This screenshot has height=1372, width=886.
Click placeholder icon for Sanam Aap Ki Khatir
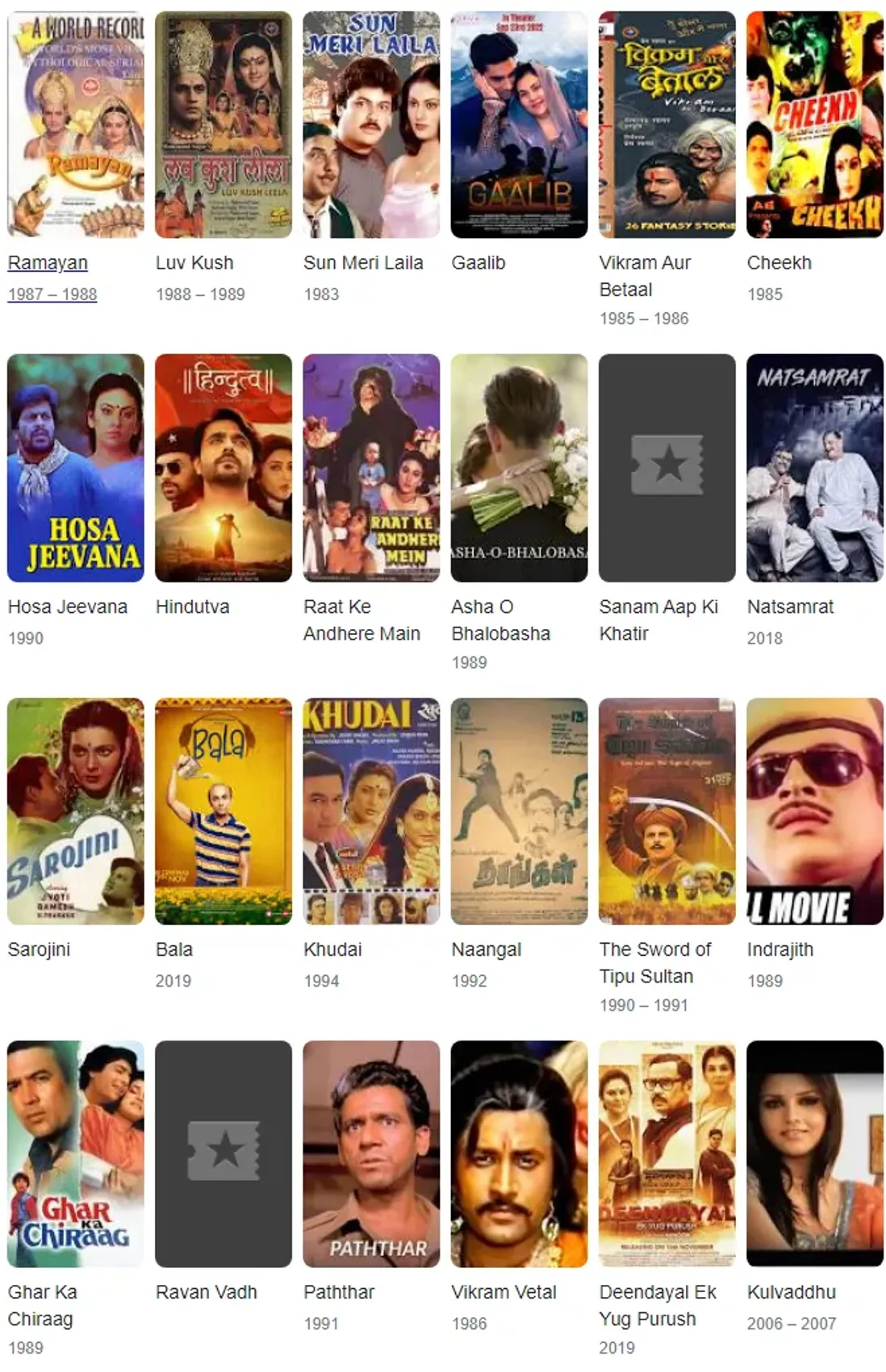[667, 465]
